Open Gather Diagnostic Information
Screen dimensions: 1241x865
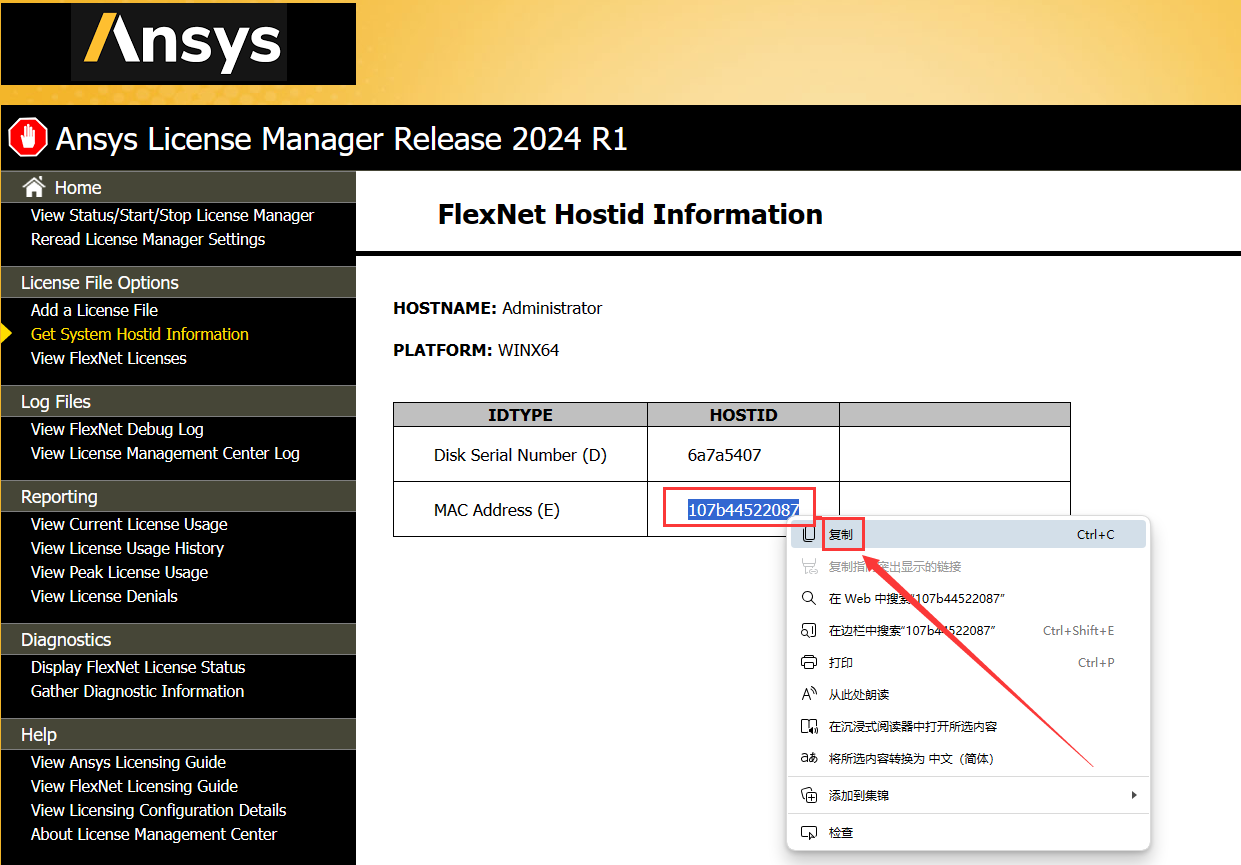coord(137,691)
